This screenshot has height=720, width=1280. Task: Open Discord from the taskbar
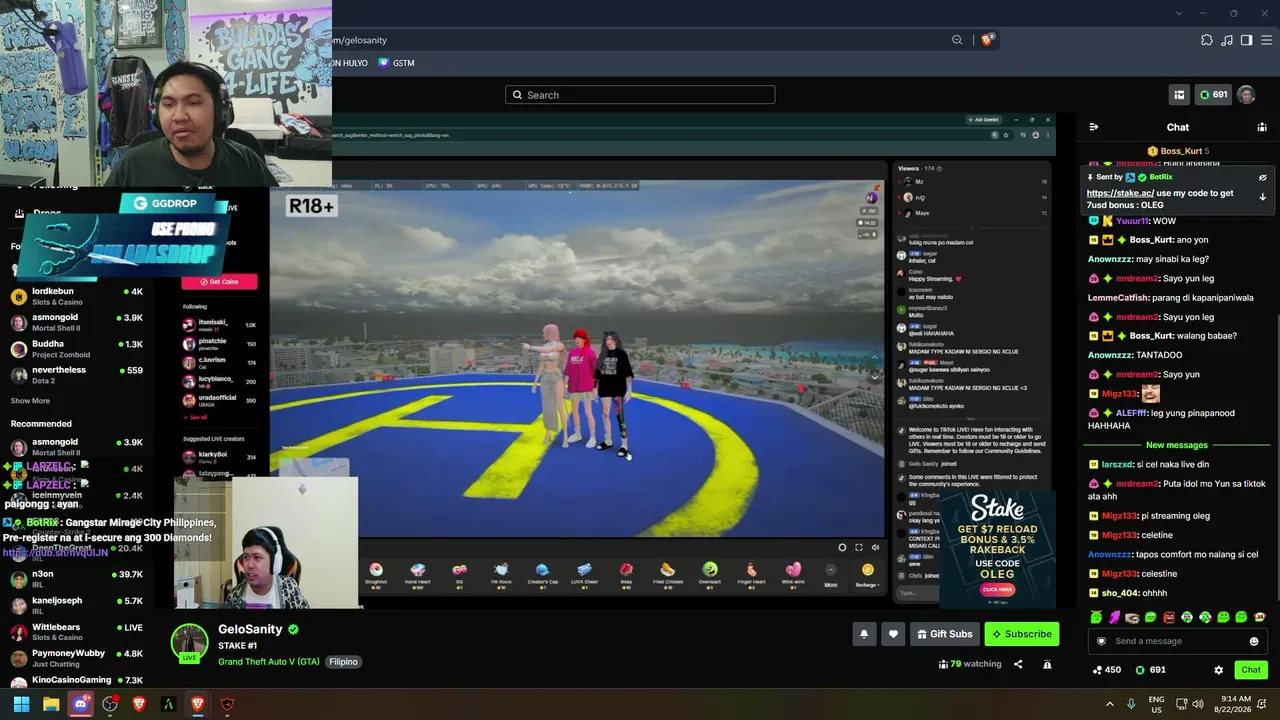[x=81, y=704]
